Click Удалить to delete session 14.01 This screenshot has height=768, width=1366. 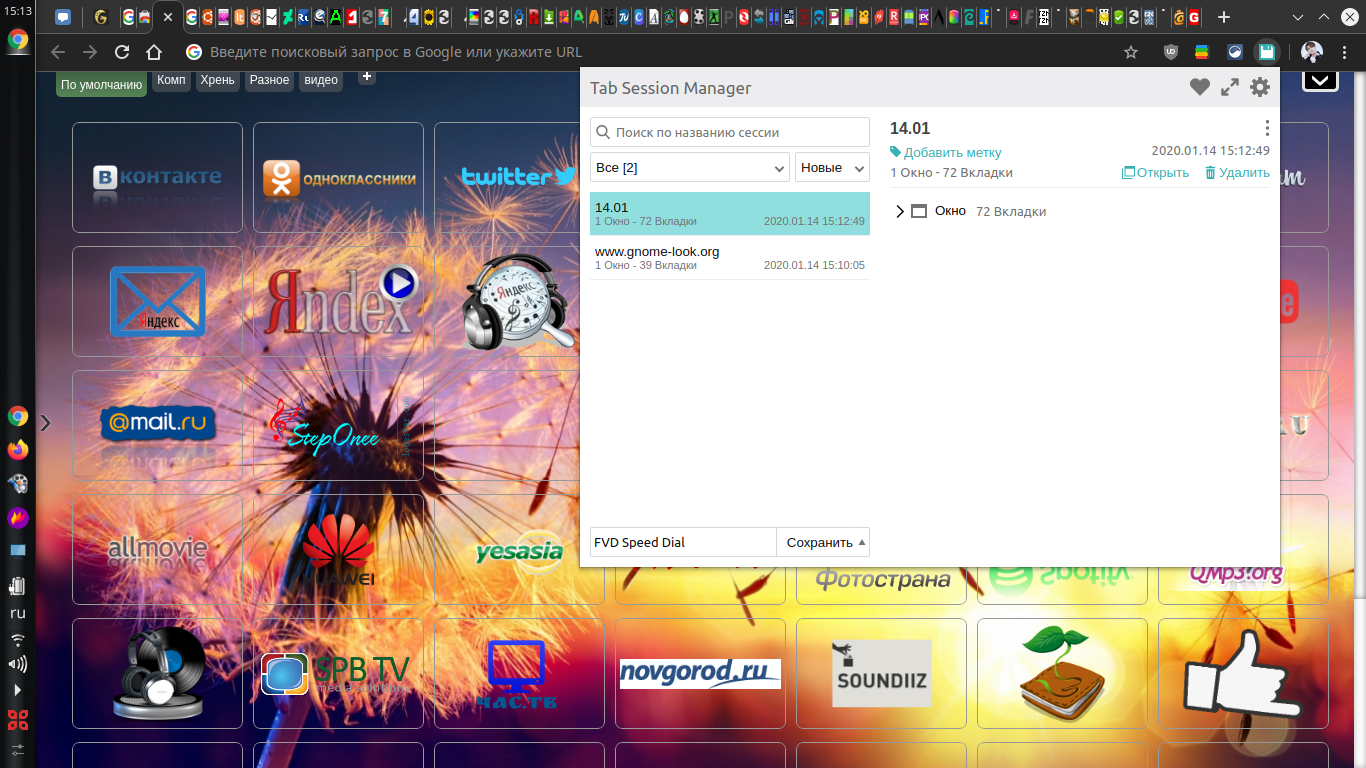[x=1237, y=172]
